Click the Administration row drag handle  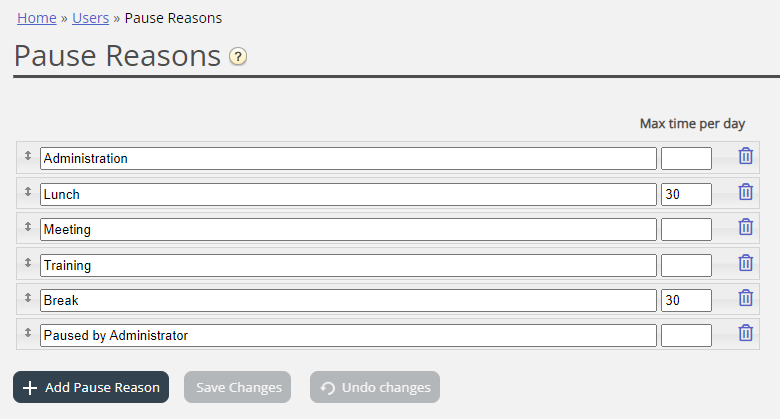[x=28, y=156]
